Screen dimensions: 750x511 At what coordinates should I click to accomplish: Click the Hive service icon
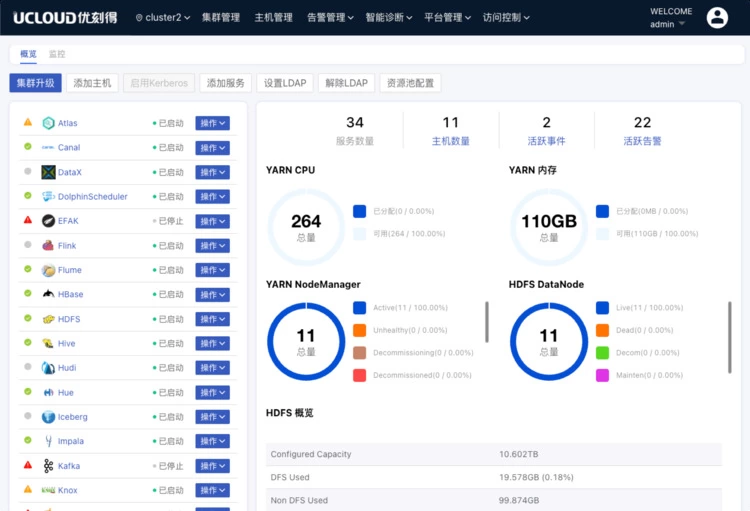[x=48, y=343]
